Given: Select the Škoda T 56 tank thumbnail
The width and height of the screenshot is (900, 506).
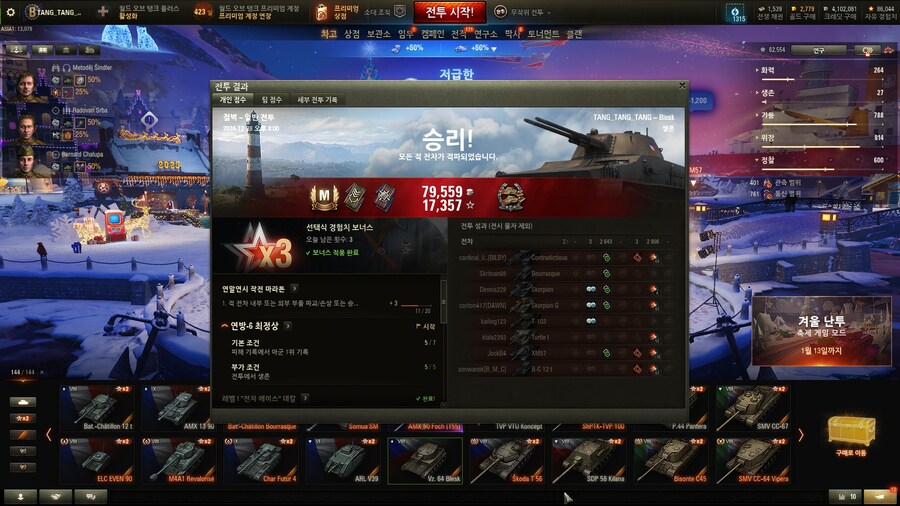Looking at the screenshot, I should click(x=507, y=460).
